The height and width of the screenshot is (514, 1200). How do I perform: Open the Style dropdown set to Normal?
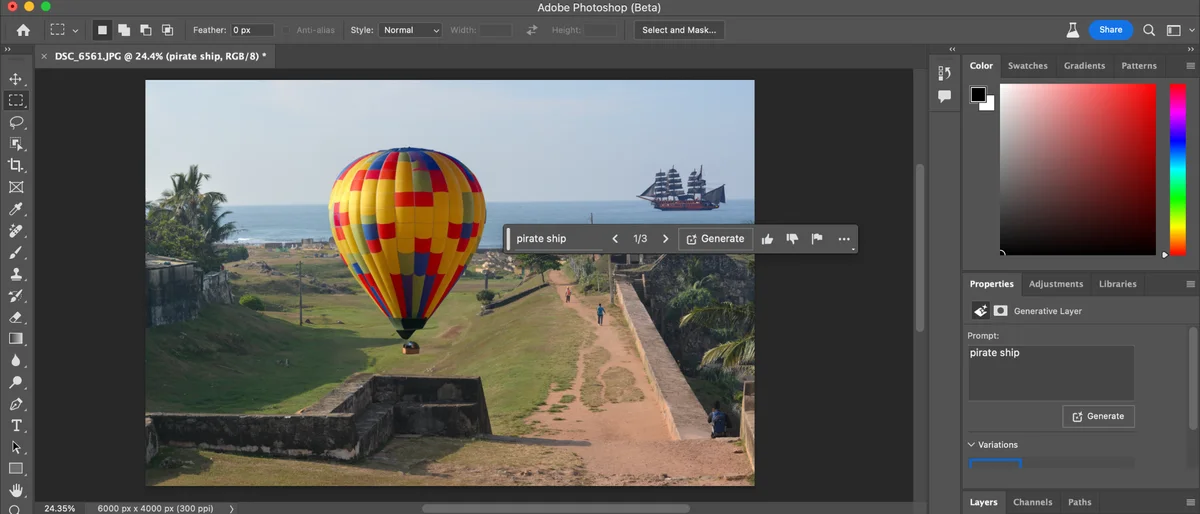409,30
